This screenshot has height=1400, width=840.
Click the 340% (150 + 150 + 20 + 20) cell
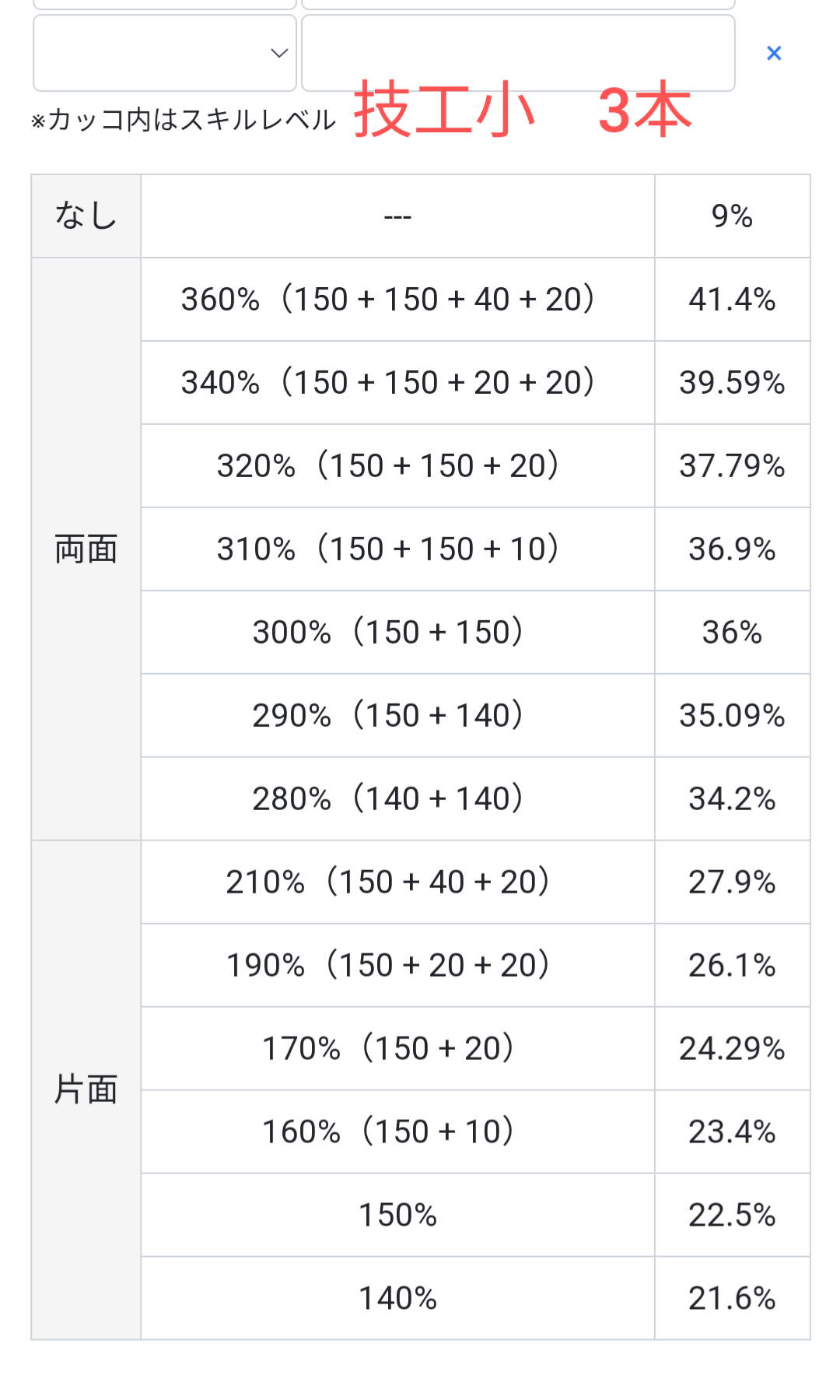pos(397,382)
